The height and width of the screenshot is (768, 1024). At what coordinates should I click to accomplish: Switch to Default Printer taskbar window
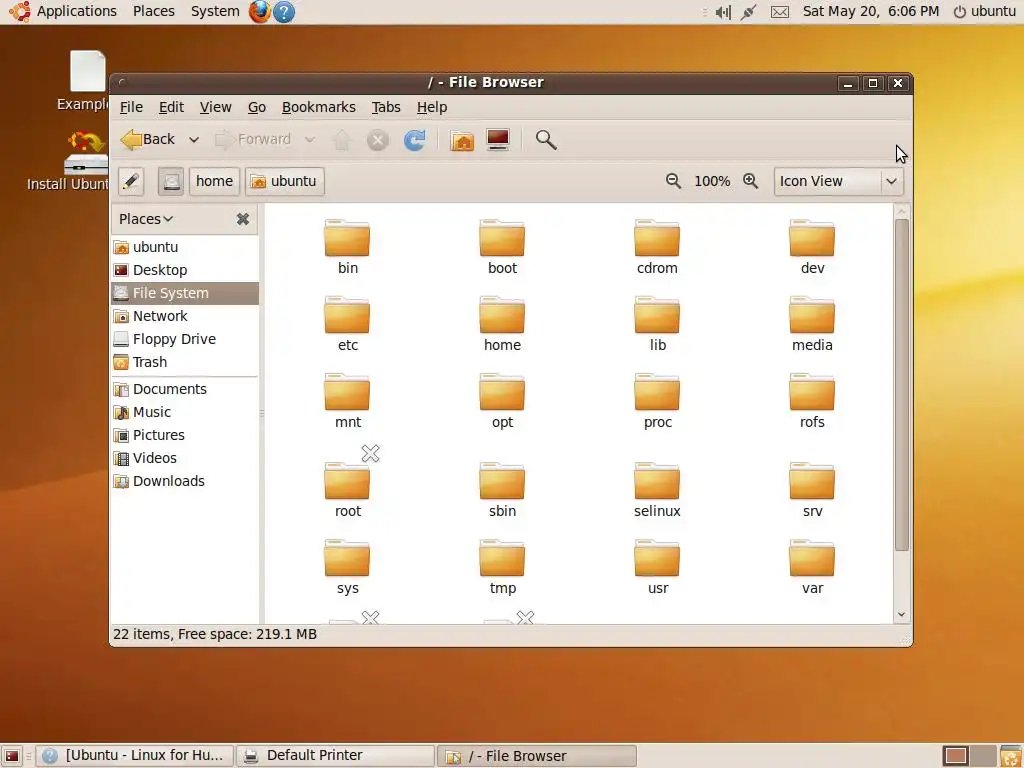[x=335, y=756]
